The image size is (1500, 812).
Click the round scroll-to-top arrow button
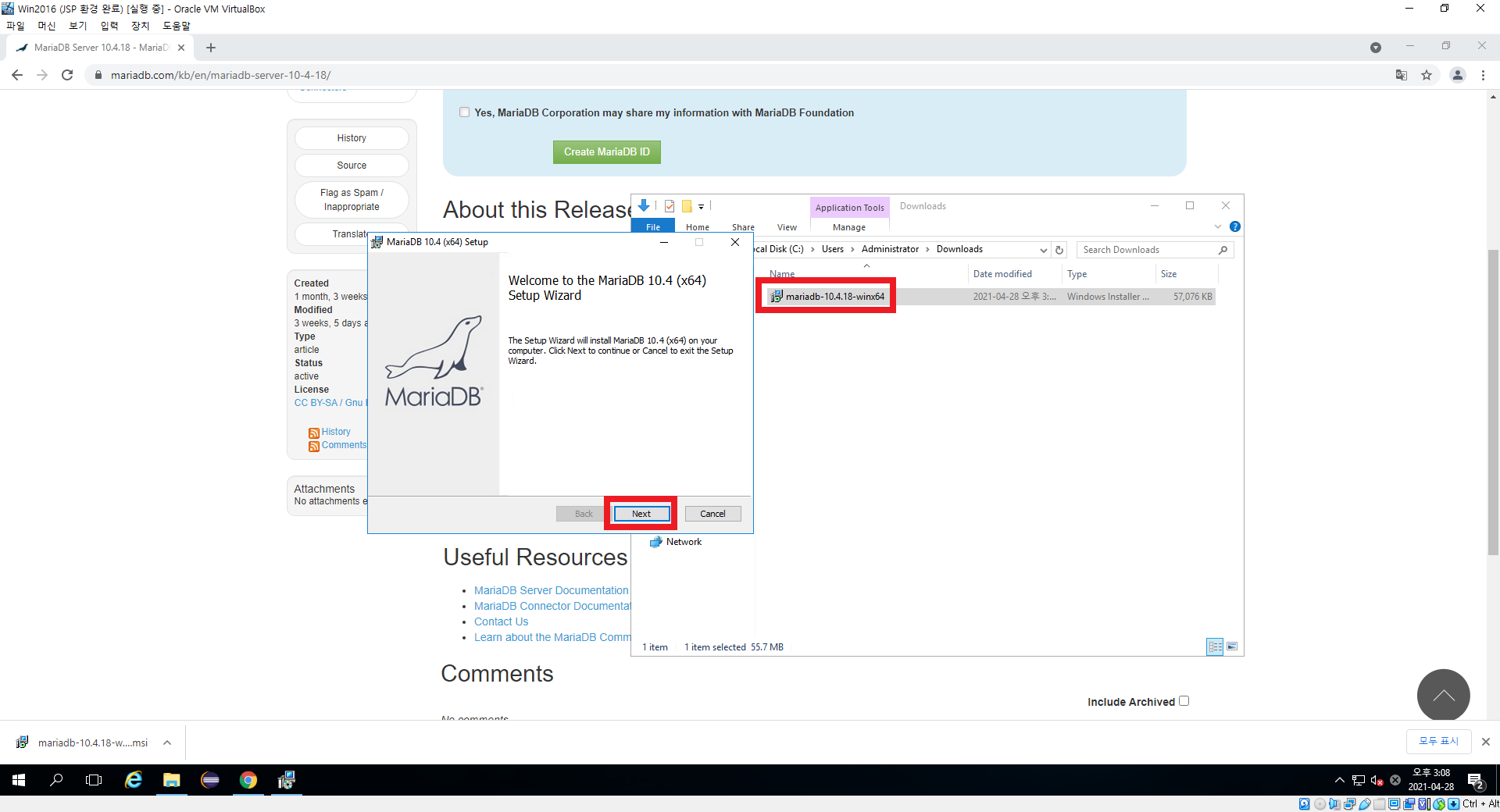pyautogui.click(x=1444, y=696)
